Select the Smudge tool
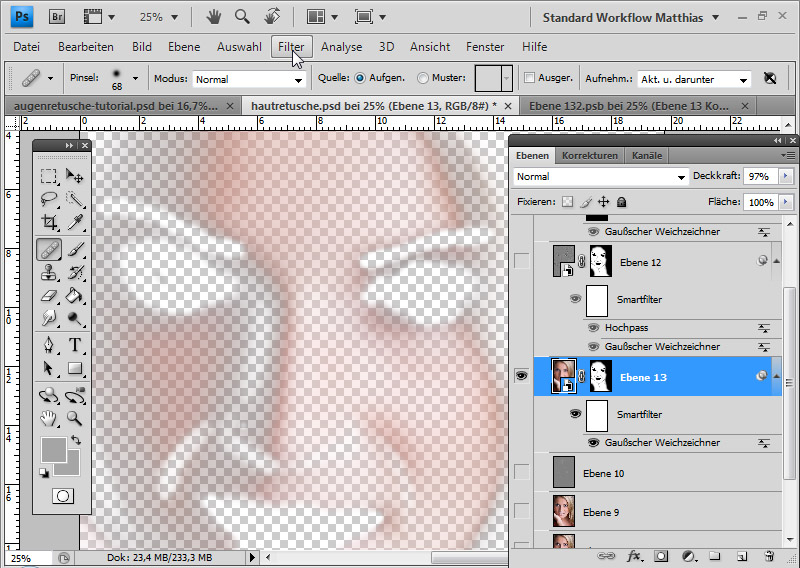The height and width of the screenshot is (568, 800). point(49,318)
